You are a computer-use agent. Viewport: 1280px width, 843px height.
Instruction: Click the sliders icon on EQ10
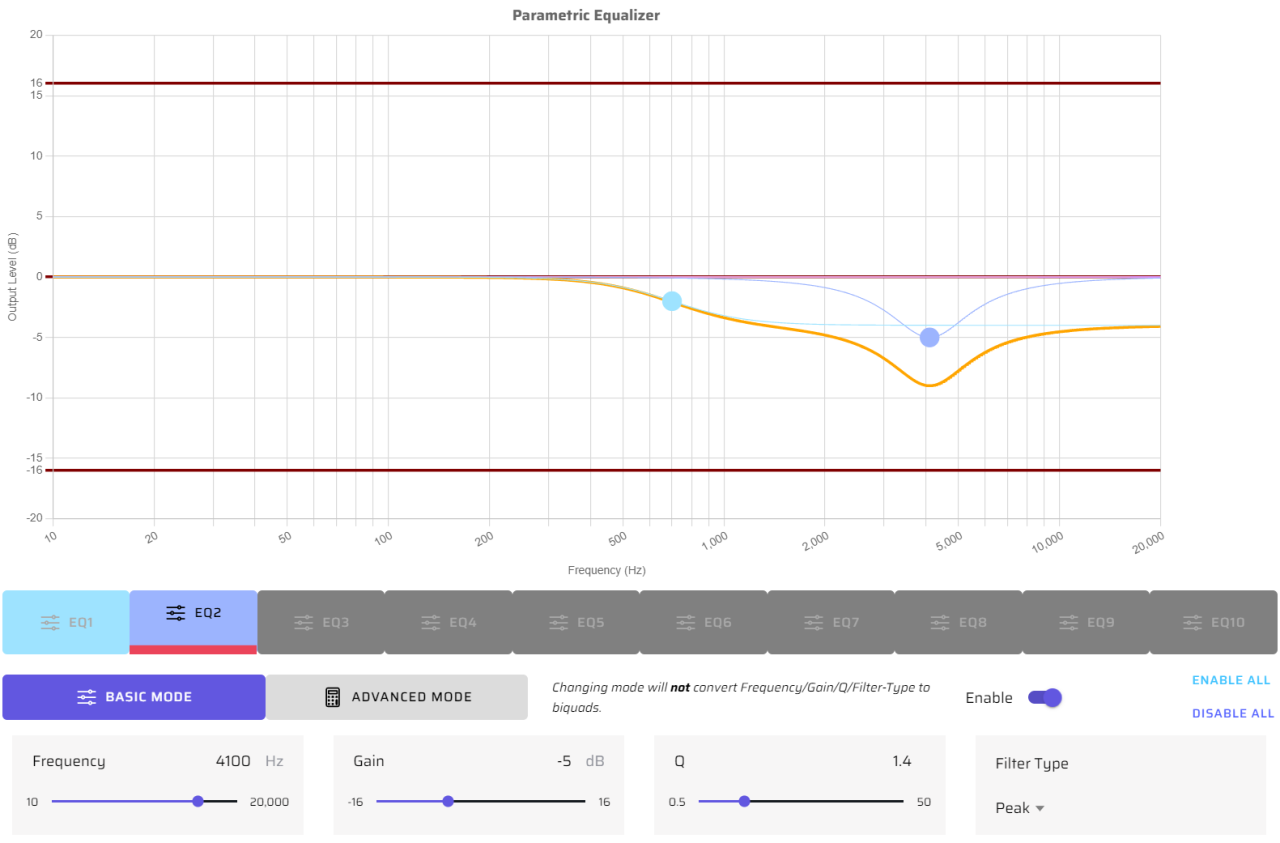(1193, 622)
